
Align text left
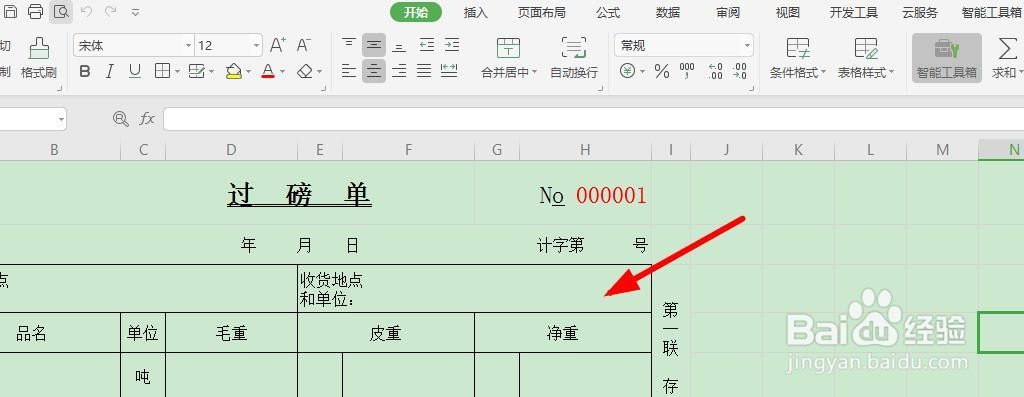click(349, 71)
